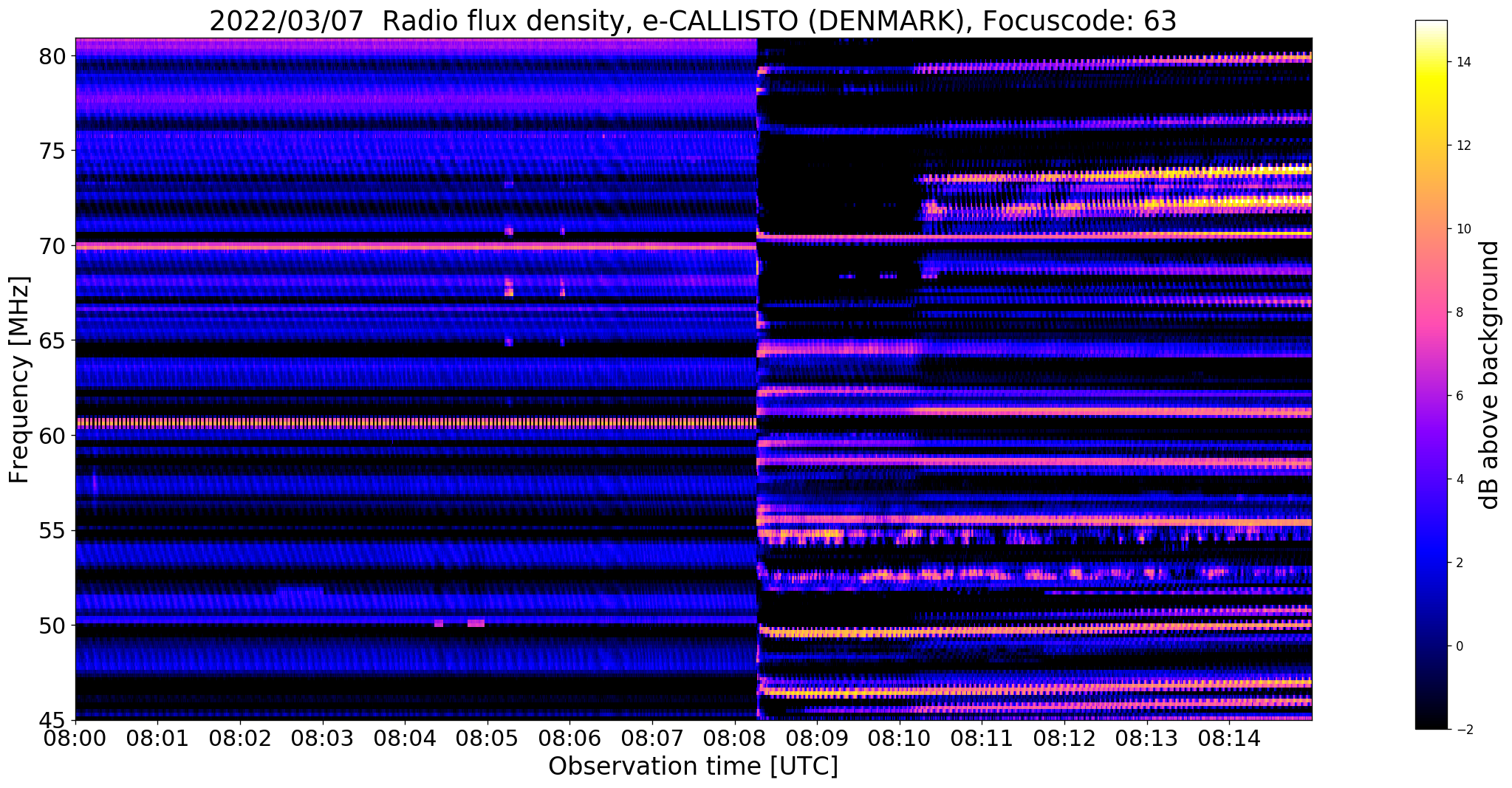Click the 08:08 time tick label
This screenshot has height=788, width=1512.
tap(735, 738)
